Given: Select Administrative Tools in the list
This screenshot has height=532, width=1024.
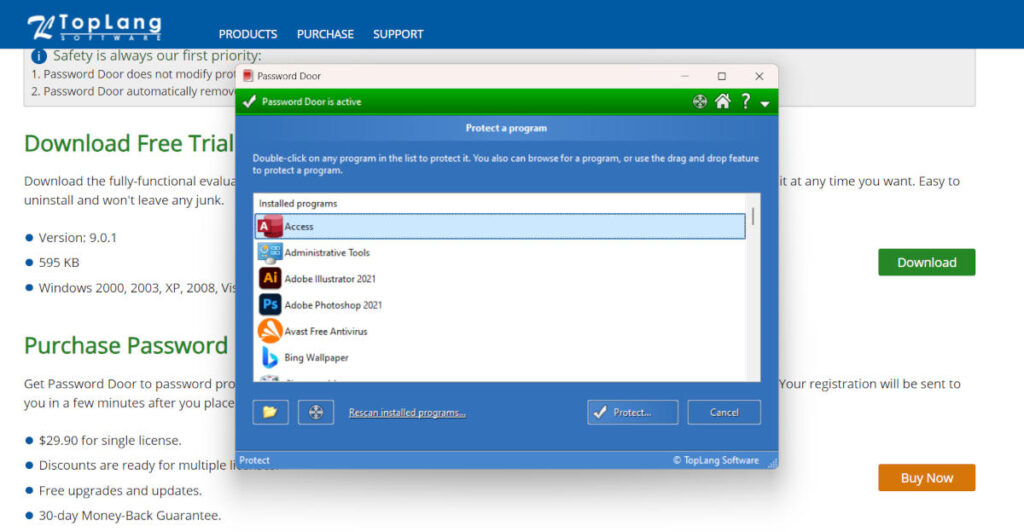Looking at the screenshot, I should [500, 253].
